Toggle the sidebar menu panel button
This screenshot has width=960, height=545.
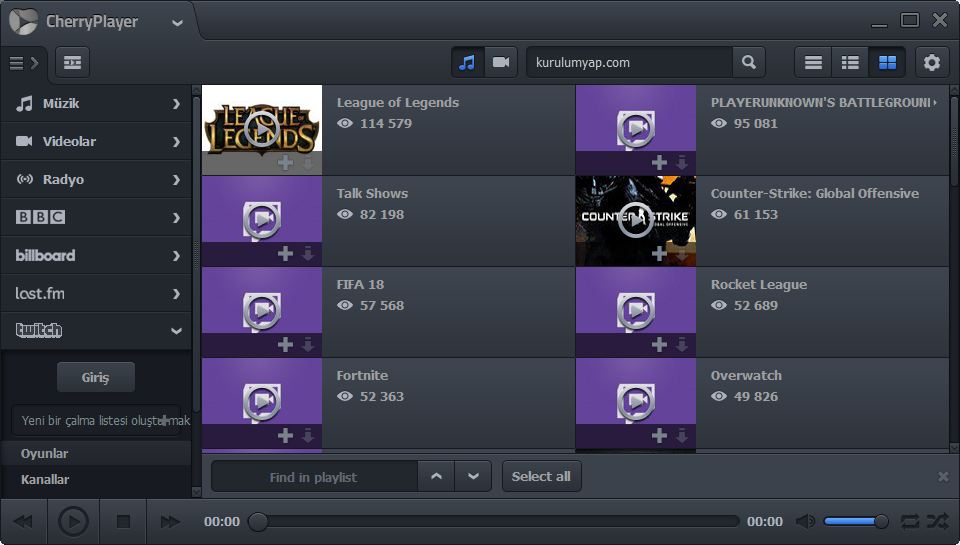[24, 62]
